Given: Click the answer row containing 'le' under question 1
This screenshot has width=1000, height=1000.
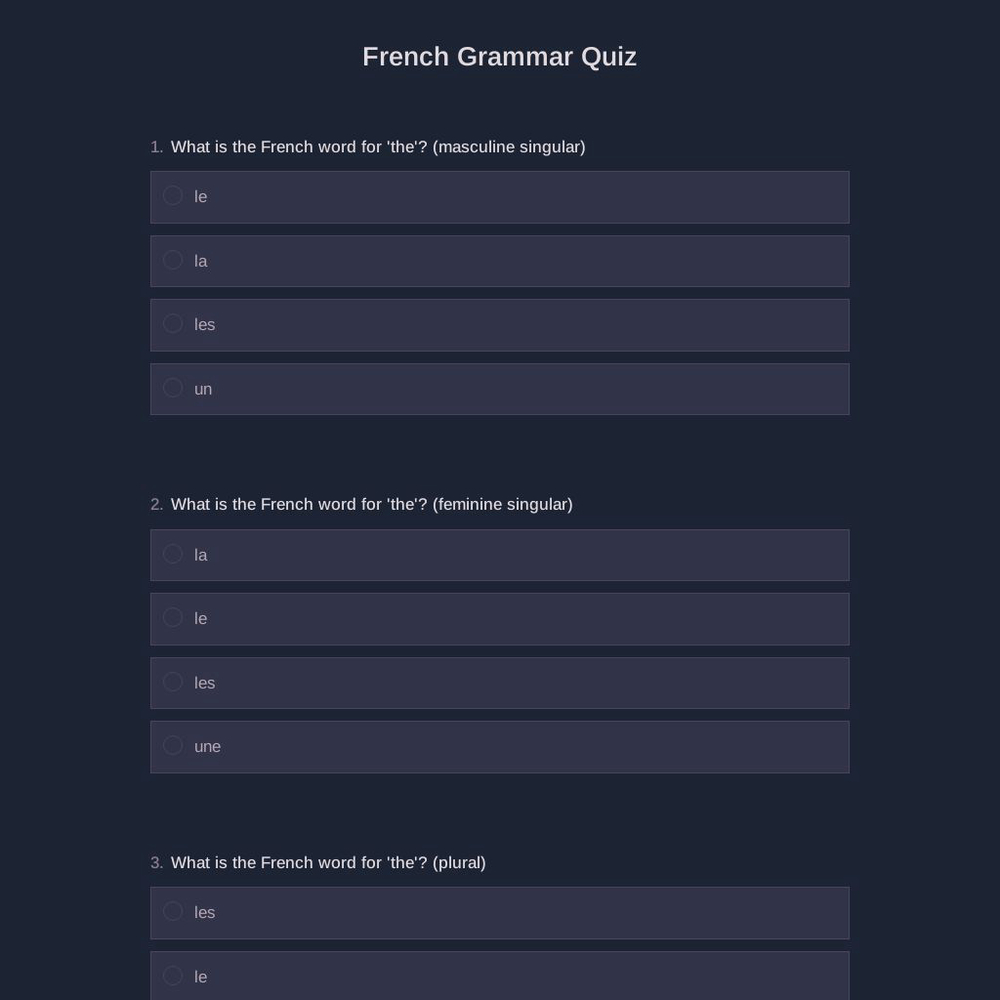Looking at the screenshot, I should point(500,196).
